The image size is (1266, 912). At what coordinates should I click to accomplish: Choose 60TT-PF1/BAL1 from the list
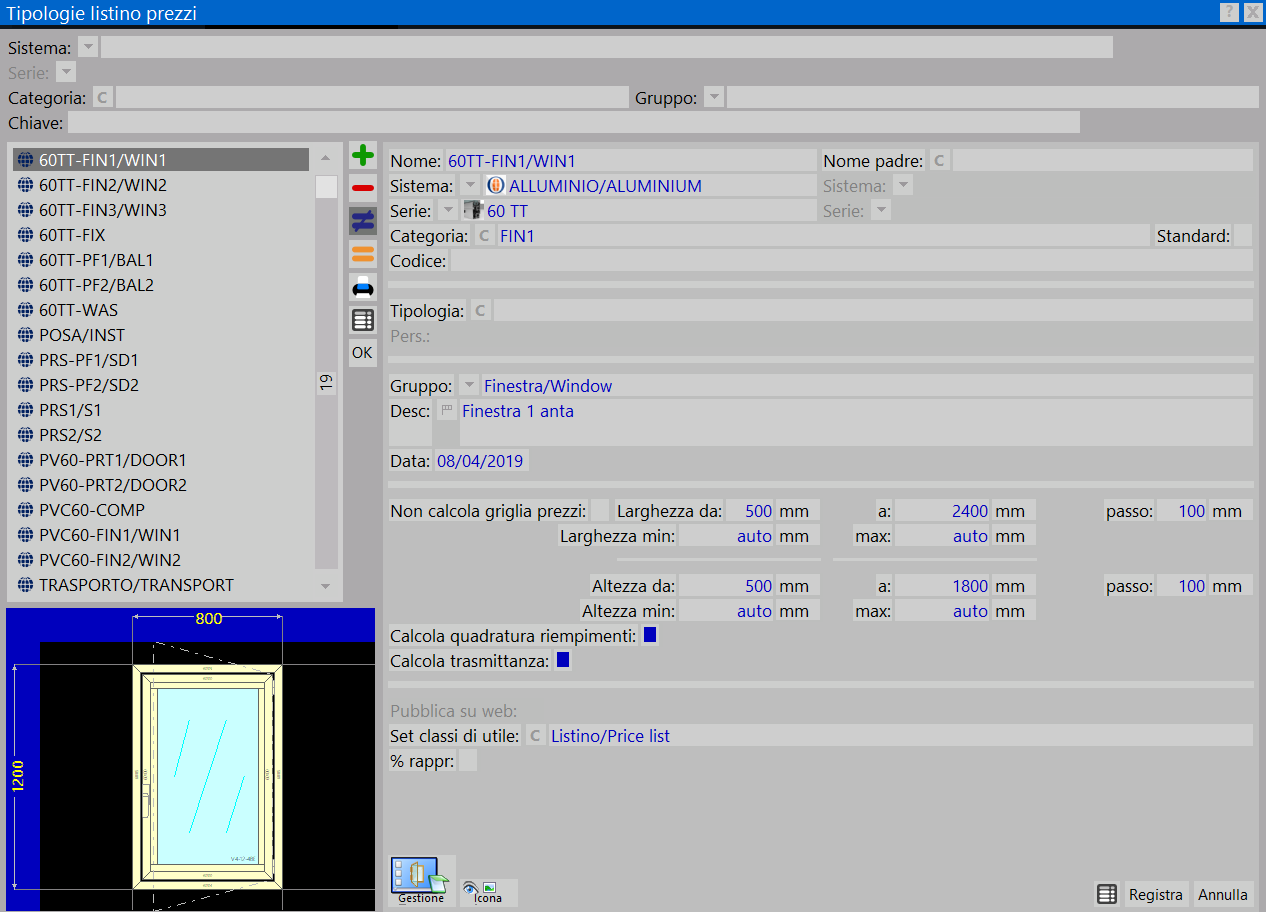(161, 260)
